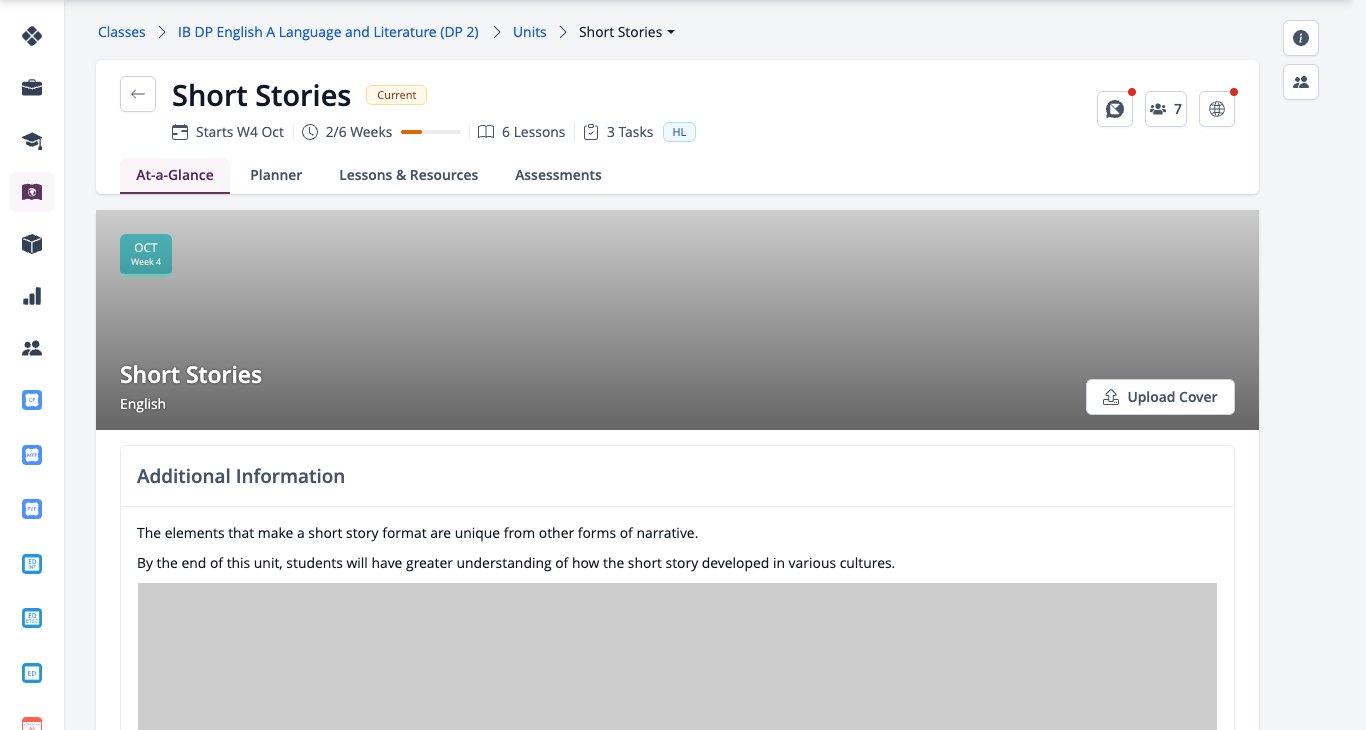Open the graduation cap sidebar icon
The width and height of the screenshot is (1366, 730).
tap(32, 140)
